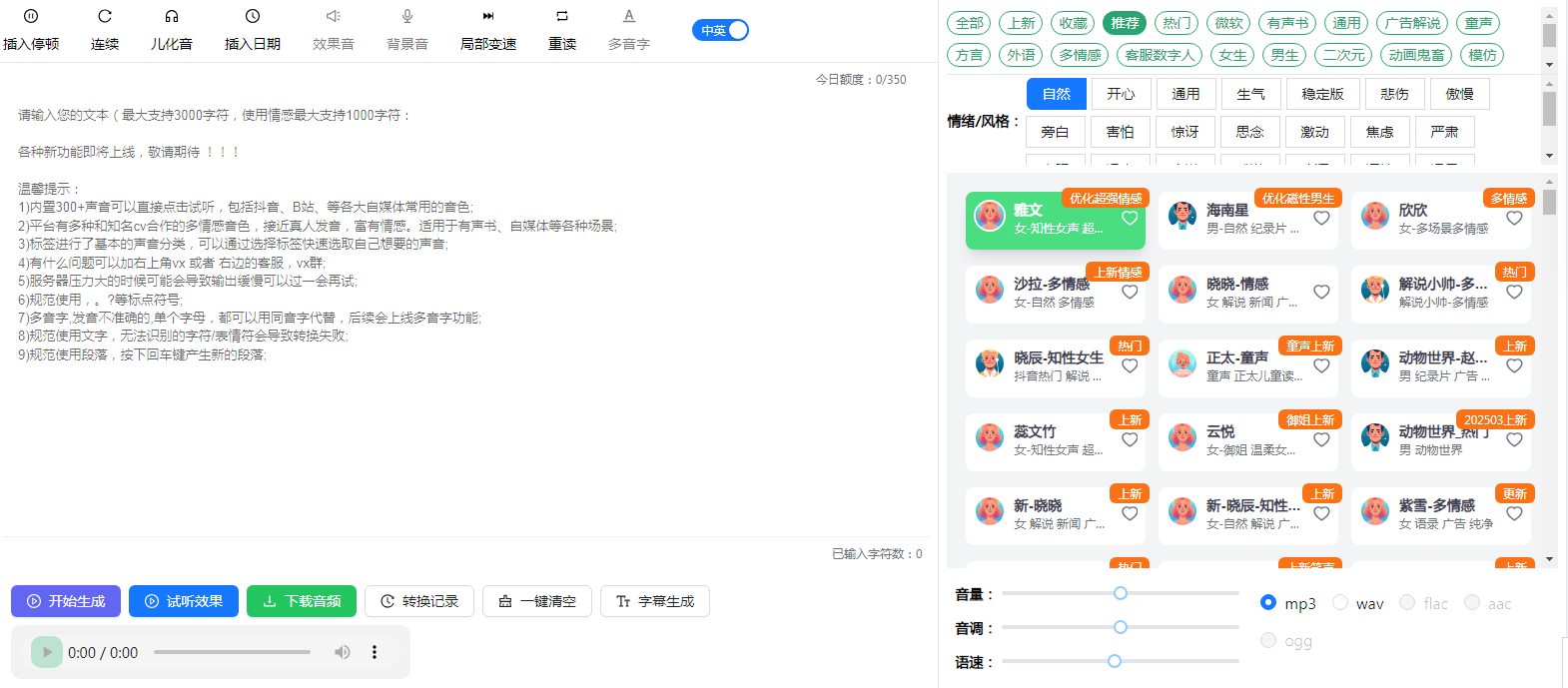Toggle the 中英 language switch
This screenshot has height=688, width=1568.
click(720, 30)
